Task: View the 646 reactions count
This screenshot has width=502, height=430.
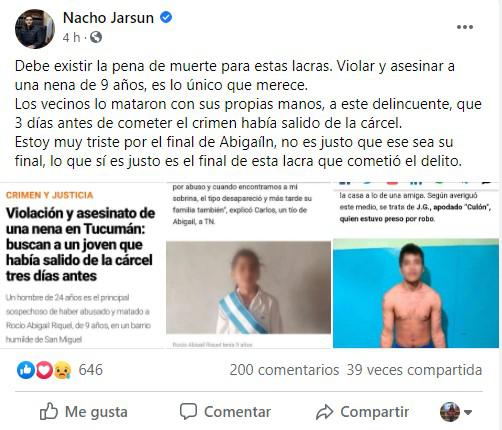Action: click(x=91, y=370)
